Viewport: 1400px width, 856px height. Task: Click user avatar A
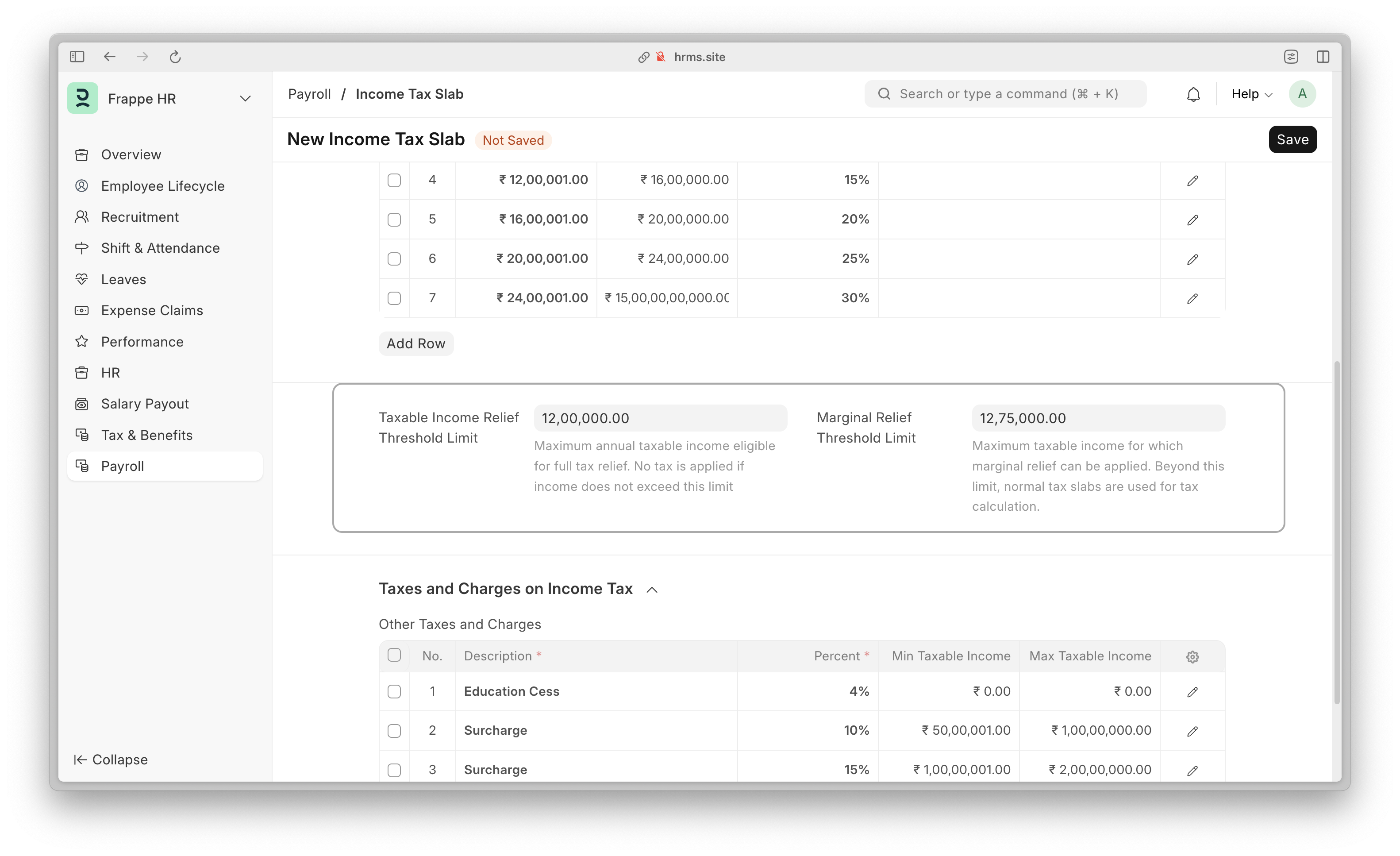pos(1302,94)
